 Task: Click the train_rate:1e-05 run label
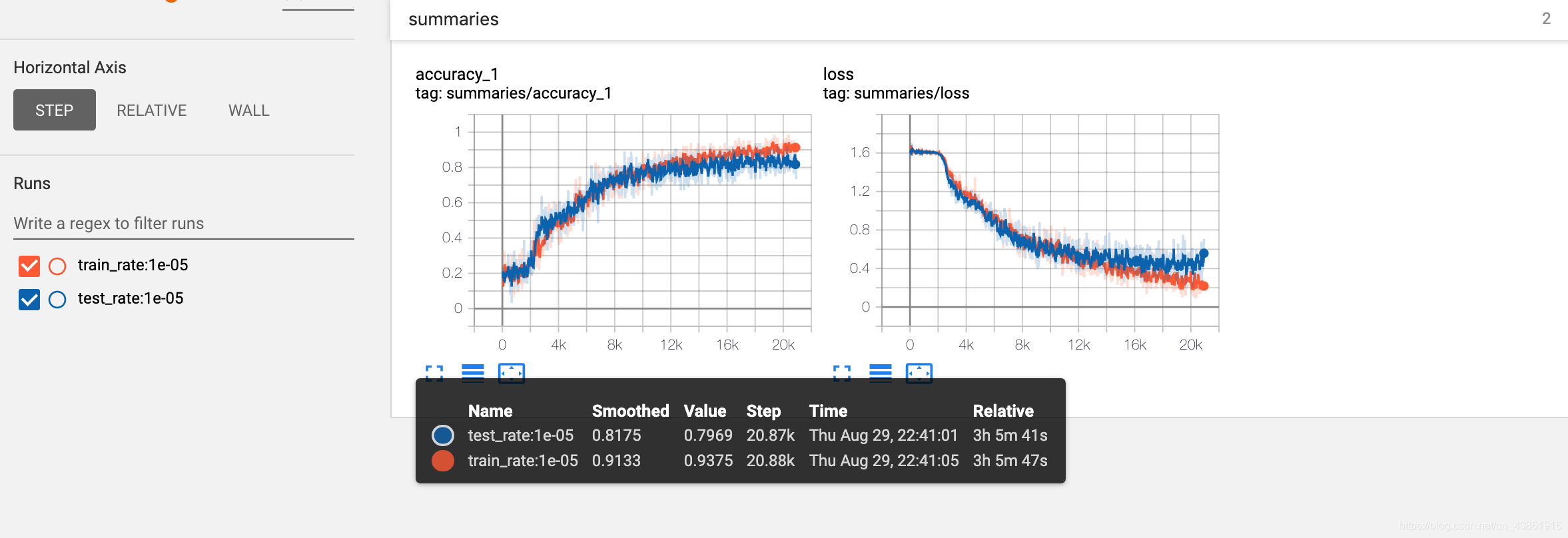point(133,265)
